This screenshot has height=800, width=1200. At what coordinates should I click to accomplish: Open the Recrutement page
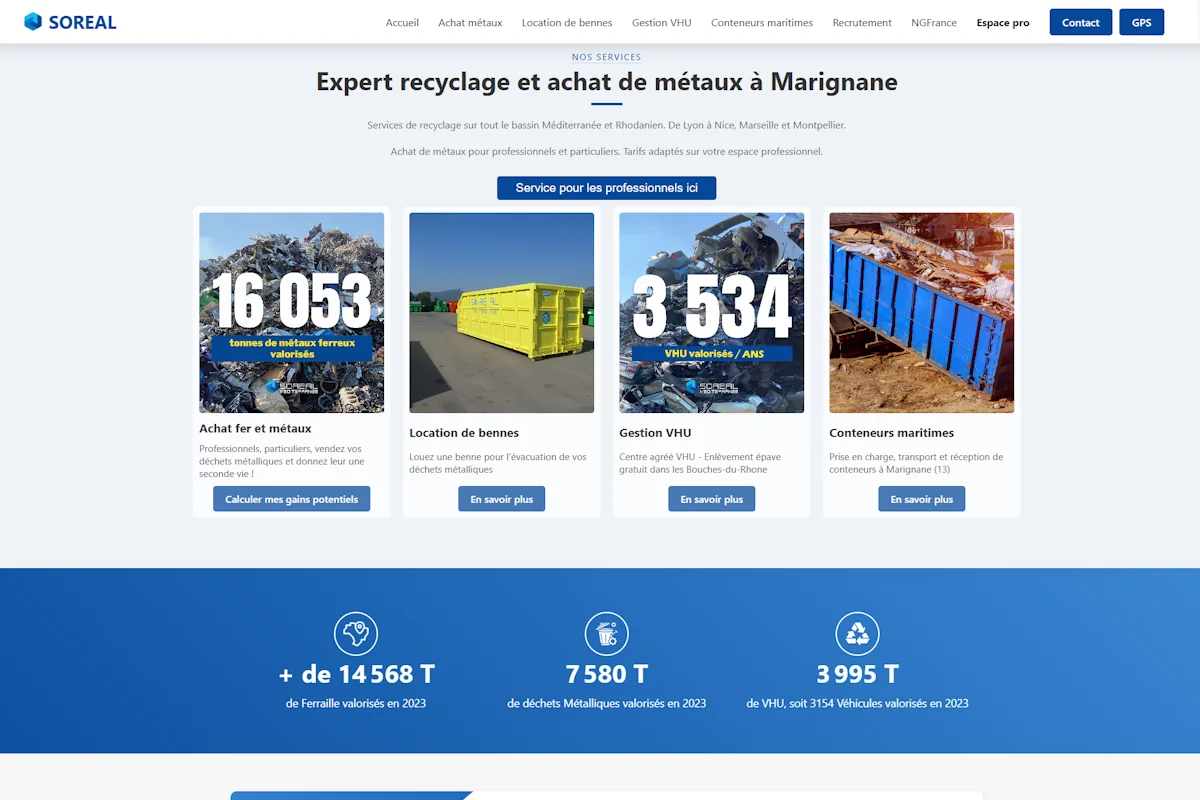pos(862,22)
